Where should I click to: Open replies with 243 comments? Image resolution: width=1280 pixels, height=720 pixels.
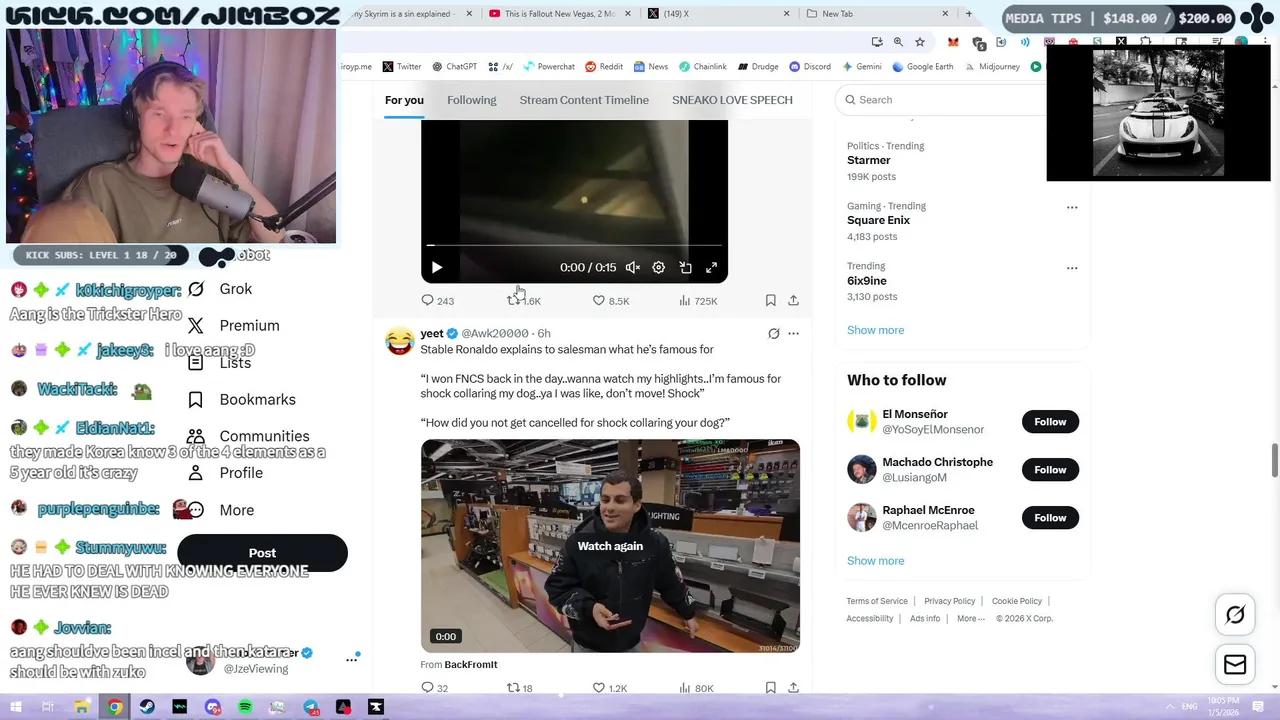(438, 300)
